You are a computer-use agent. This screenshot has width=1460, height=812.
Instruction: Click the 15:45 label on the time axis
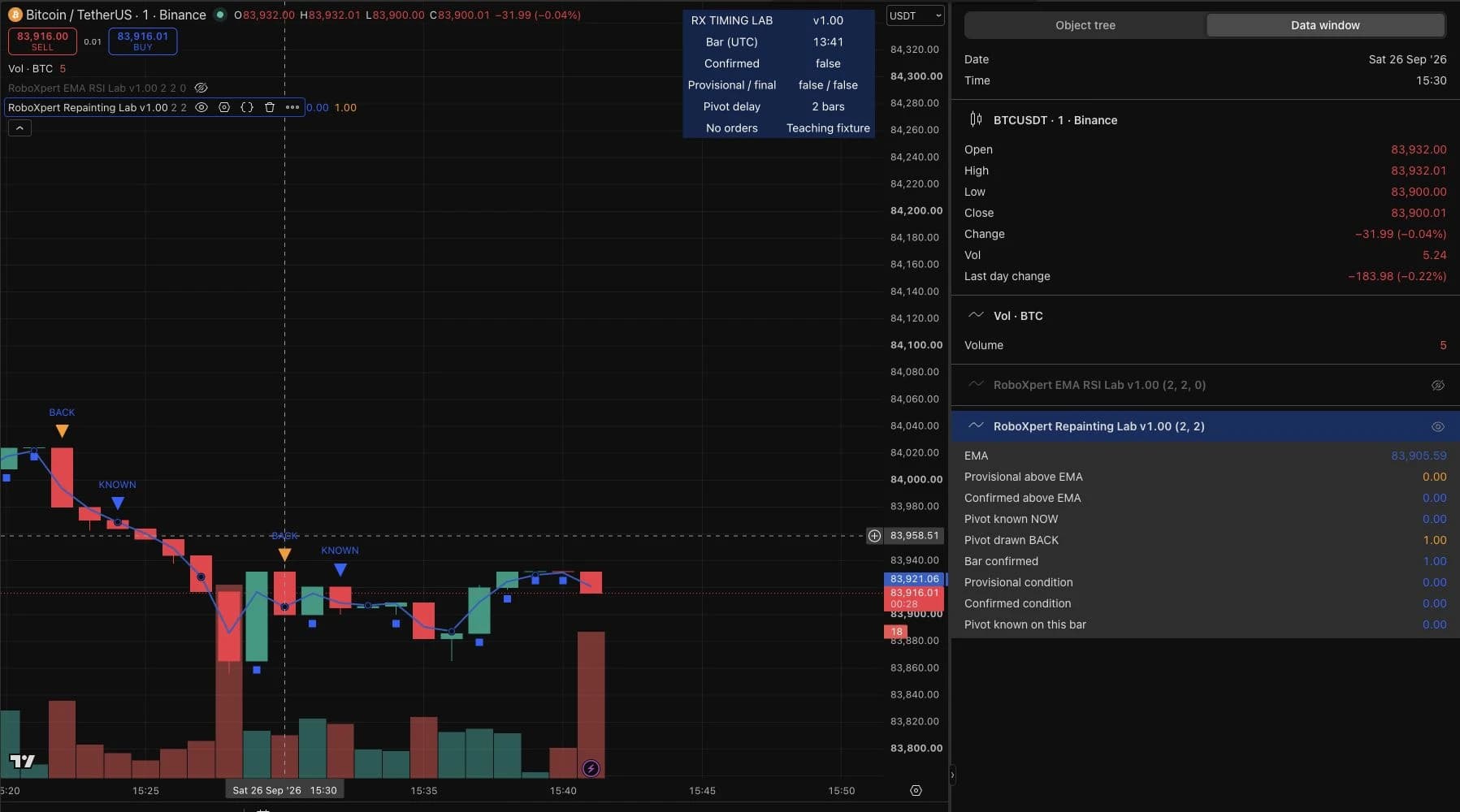coord(702,790)
